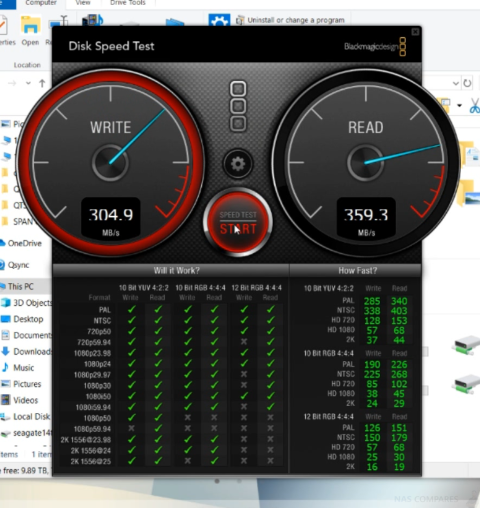This screenshot has width=480, height=508.
Task: Select the SPAN folder in sidebar
Action: click(17, 222)
